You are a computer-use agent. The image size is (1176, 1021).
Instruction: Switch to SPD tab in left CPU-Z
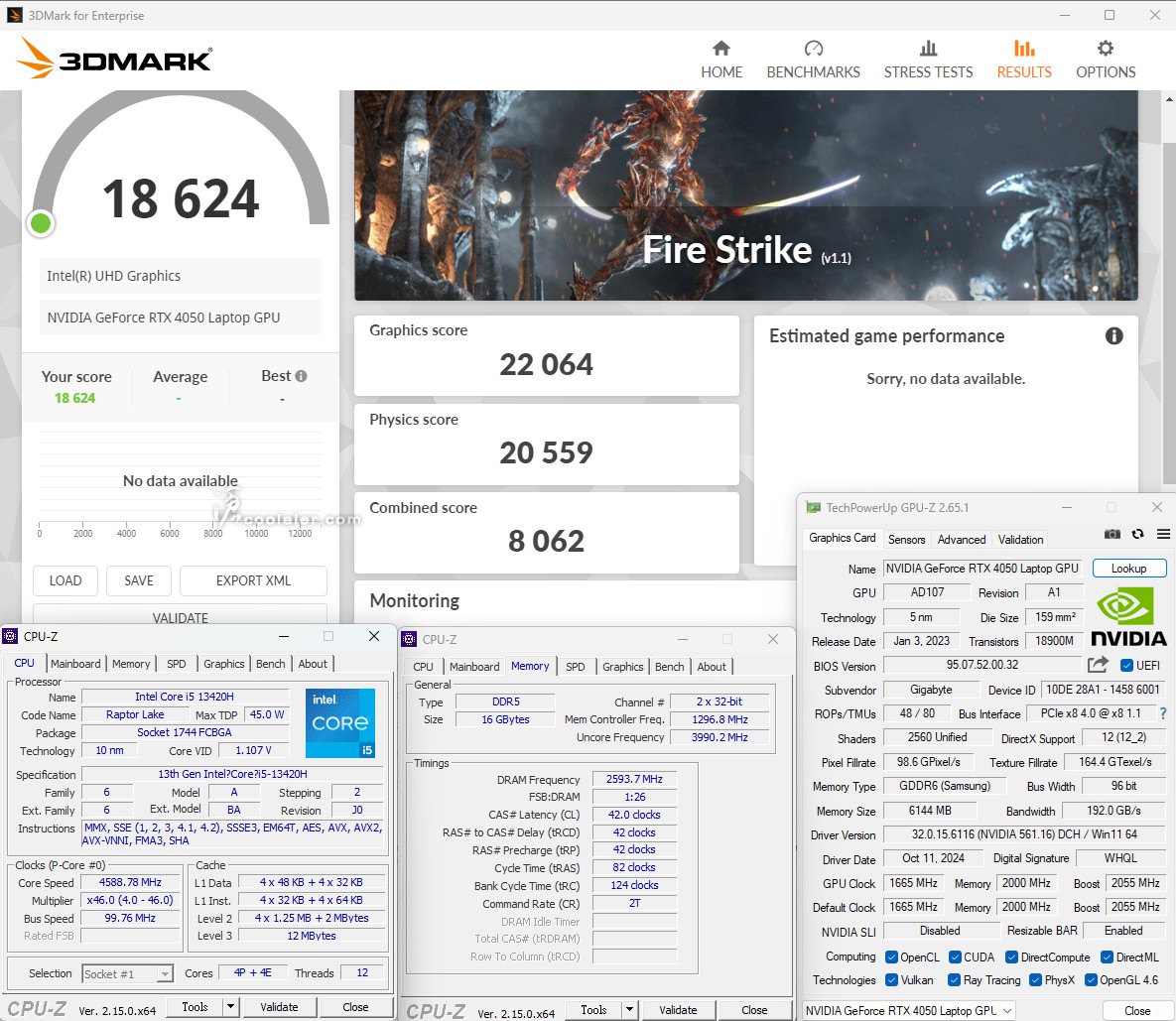(x=177, y=664)
